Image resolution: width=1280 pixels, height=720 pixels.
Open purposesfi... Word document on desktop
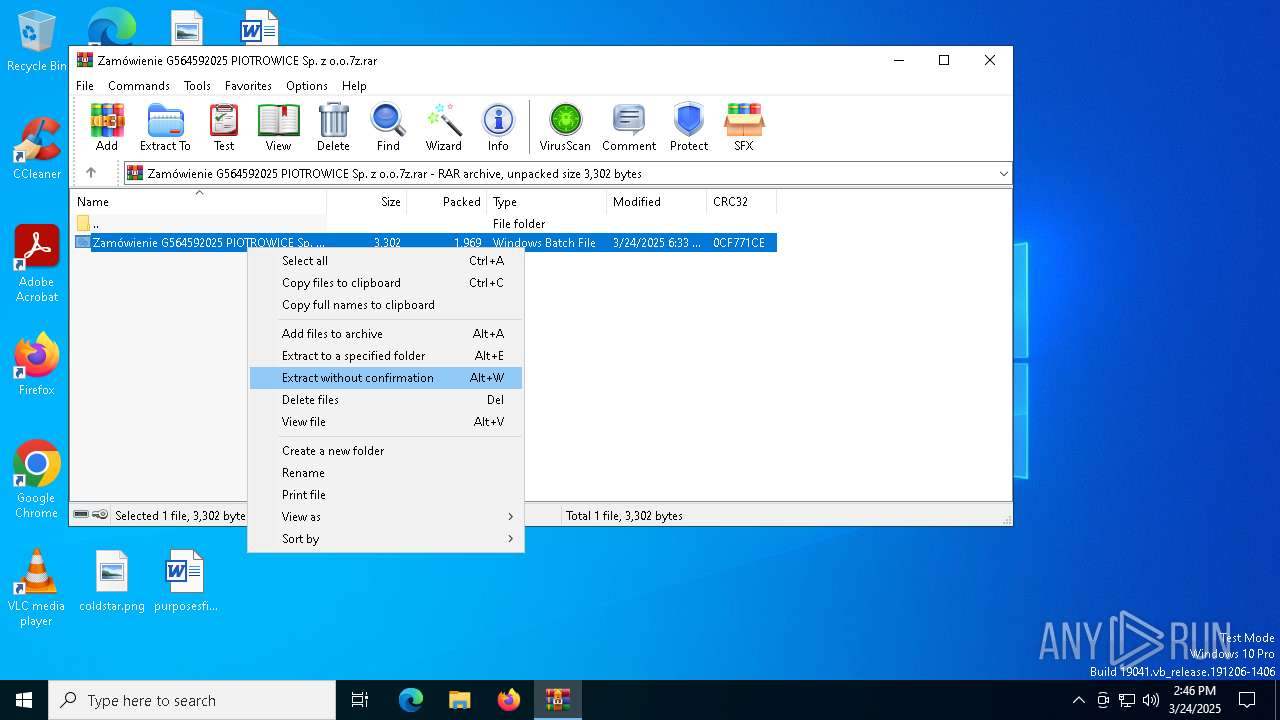tap(186, 581)
